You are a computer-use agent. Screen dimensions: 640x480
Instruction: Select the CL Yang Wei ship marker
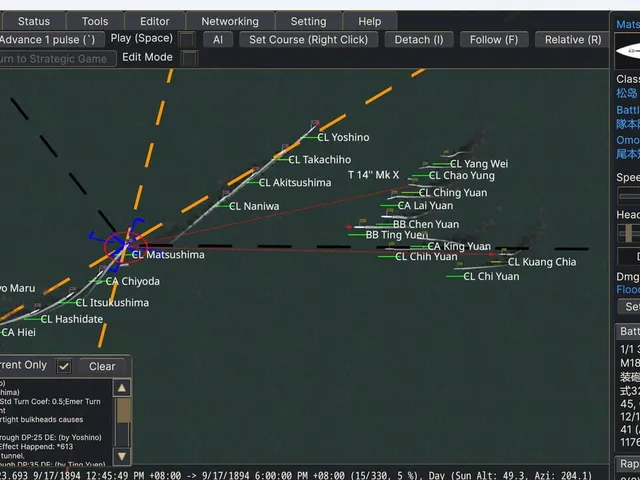479,164
